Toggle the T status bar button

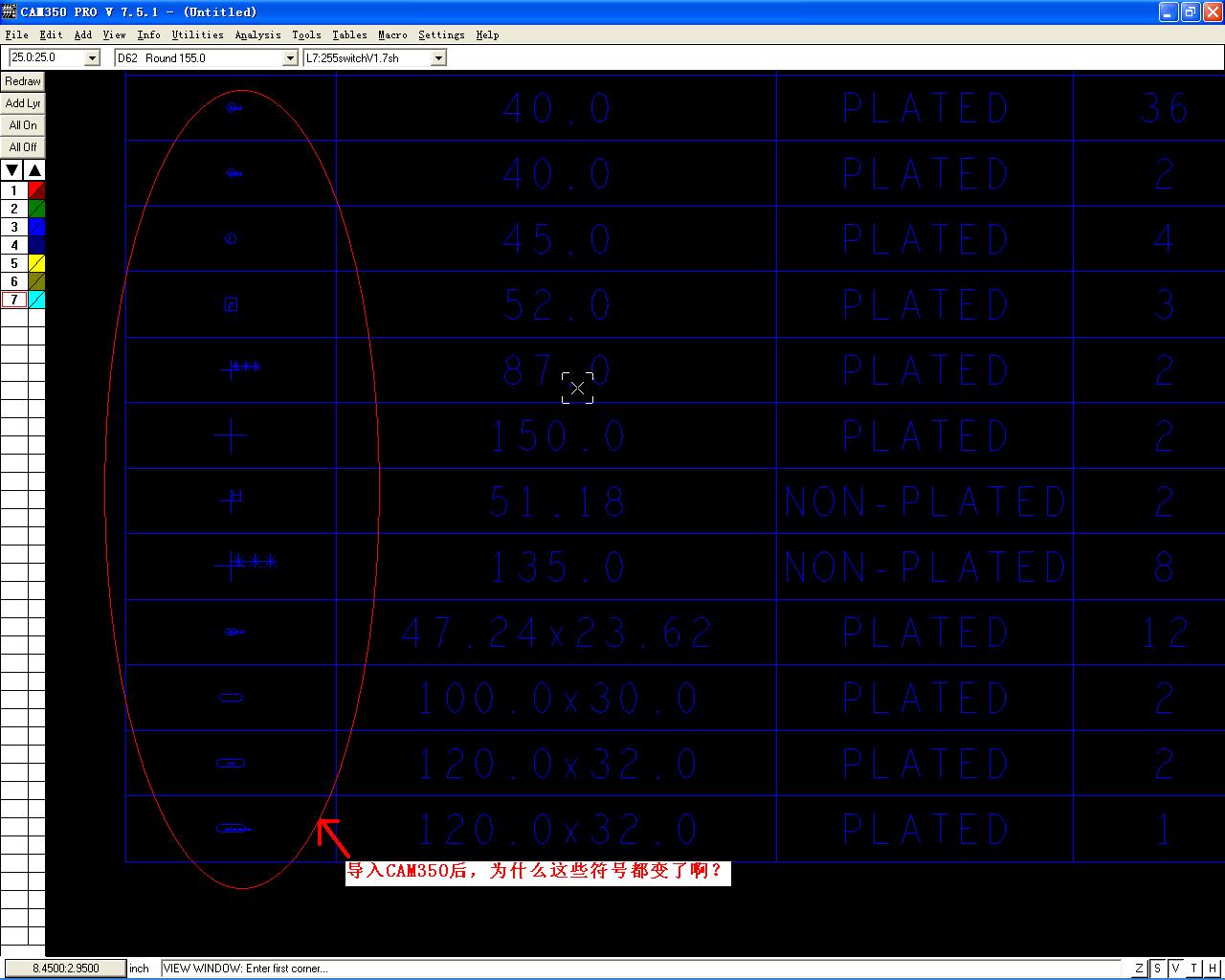pos(1194,969)
